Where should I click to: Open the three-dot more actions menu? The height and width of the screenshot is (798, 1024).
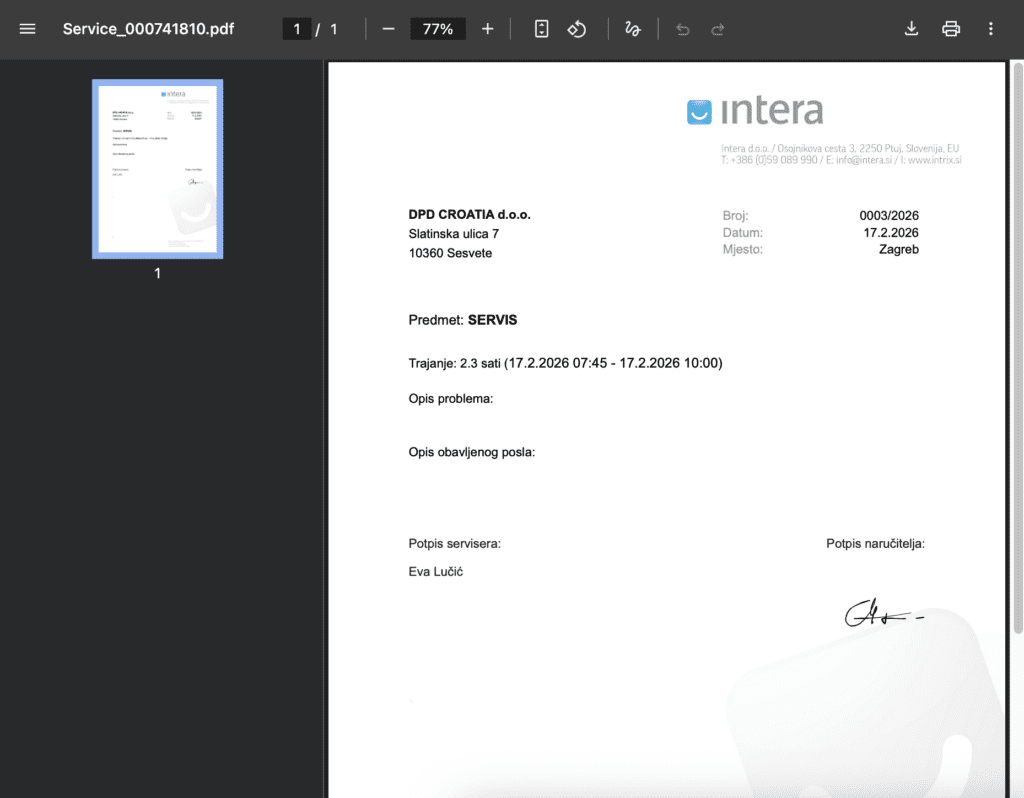tap(991, 29)
